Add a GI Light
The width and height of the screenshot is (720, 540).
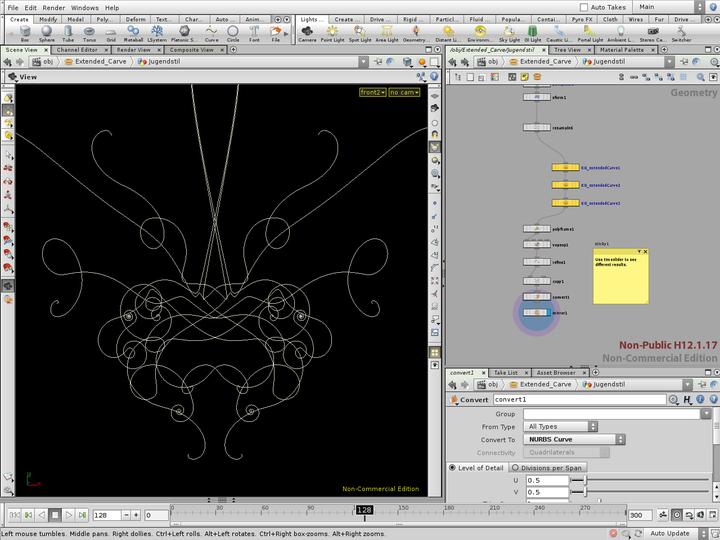tap(533, 33)
